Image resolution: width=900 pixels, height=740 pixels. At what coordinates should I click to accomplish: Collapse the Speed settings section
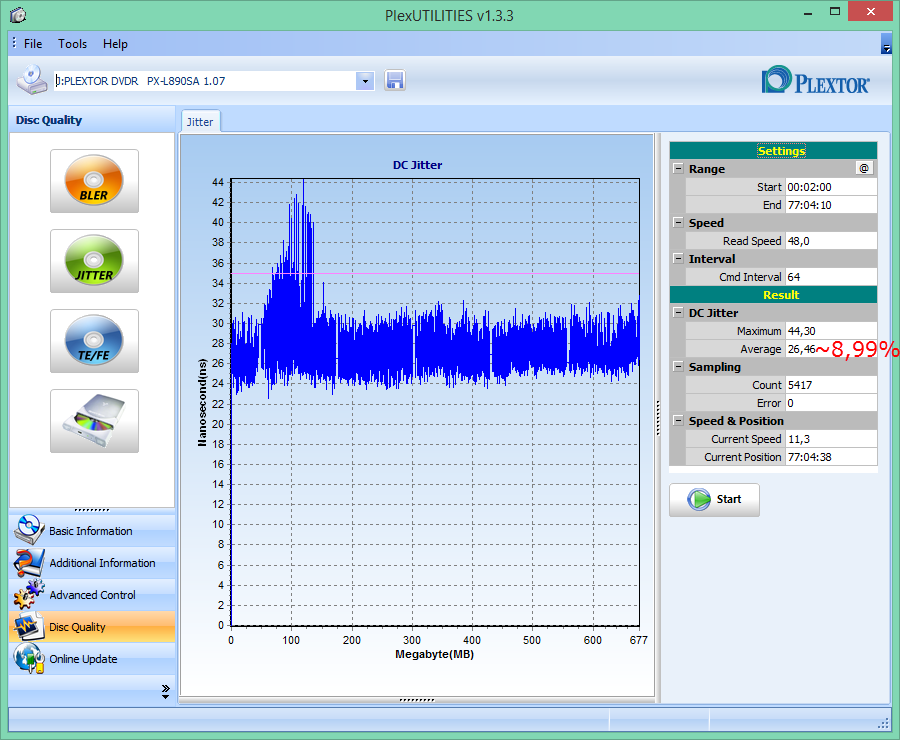678,223
